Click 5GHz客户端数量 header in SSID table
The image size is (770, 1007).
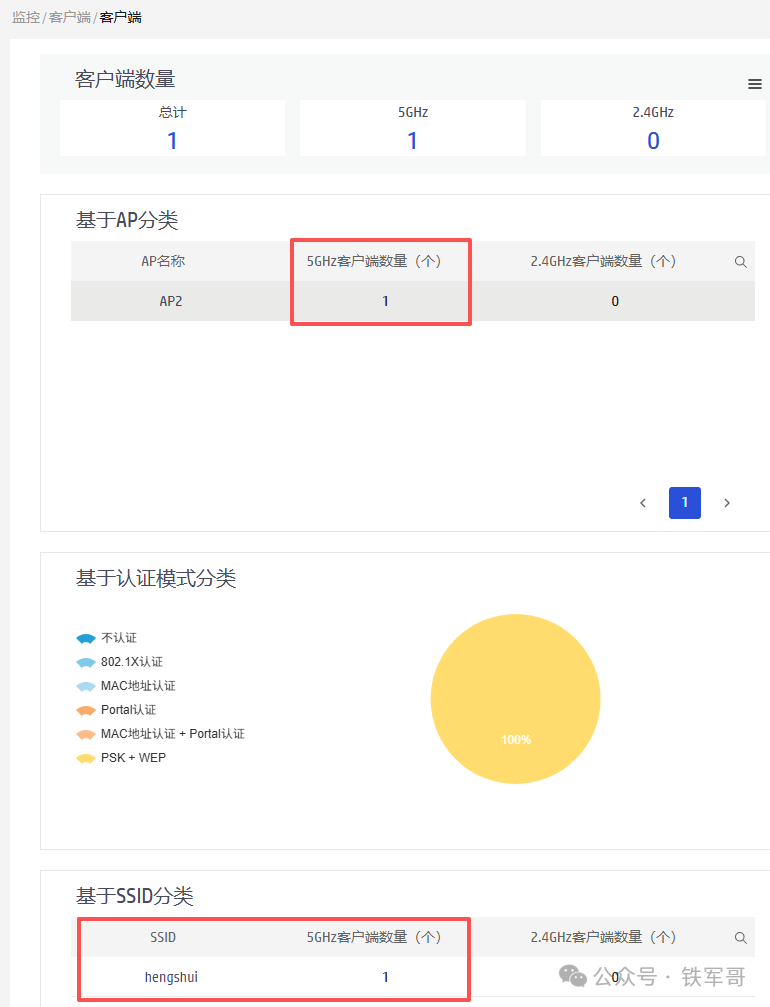(374, 938)
